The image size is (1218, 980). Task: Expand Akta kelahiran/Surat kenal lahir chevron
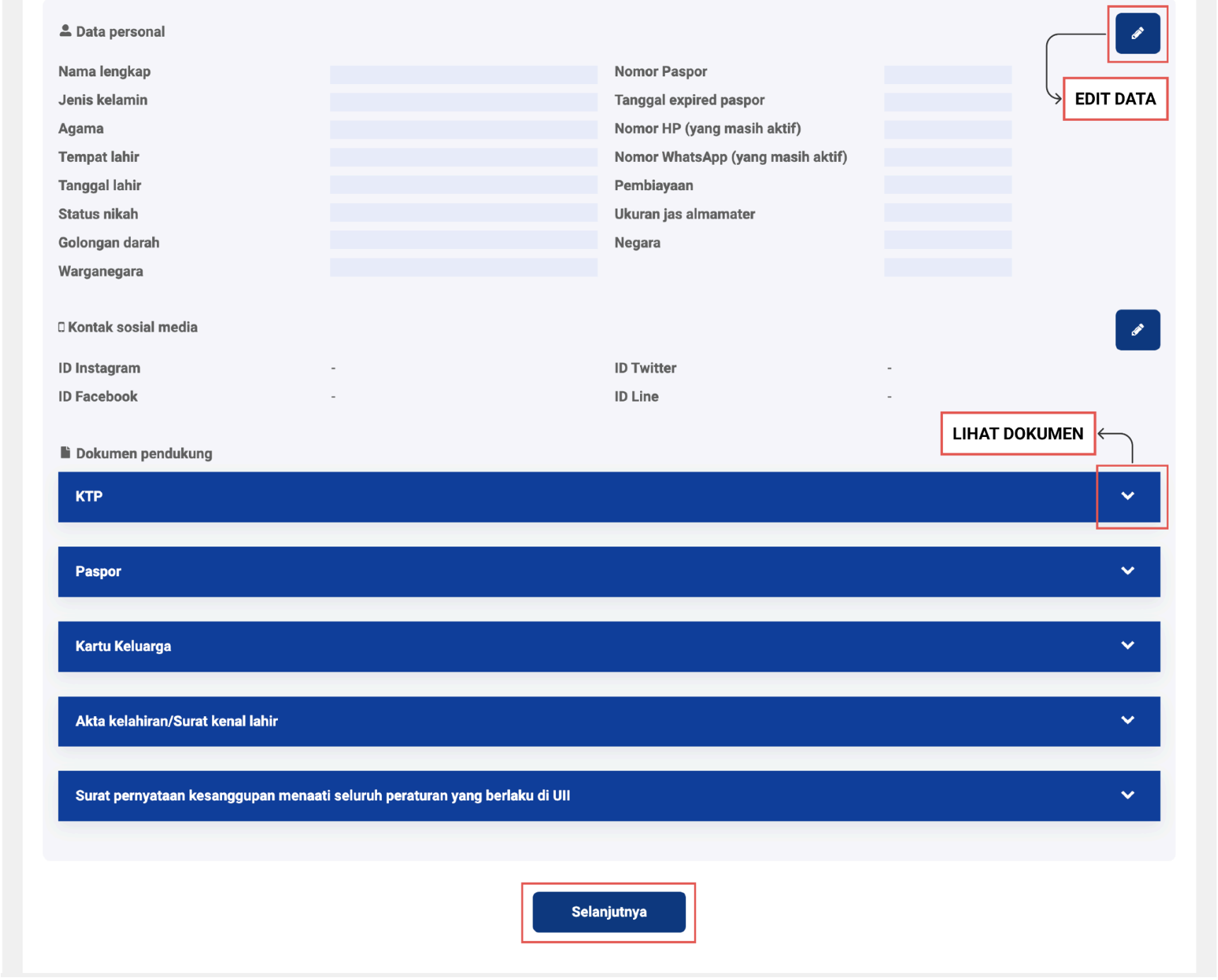1127,721
